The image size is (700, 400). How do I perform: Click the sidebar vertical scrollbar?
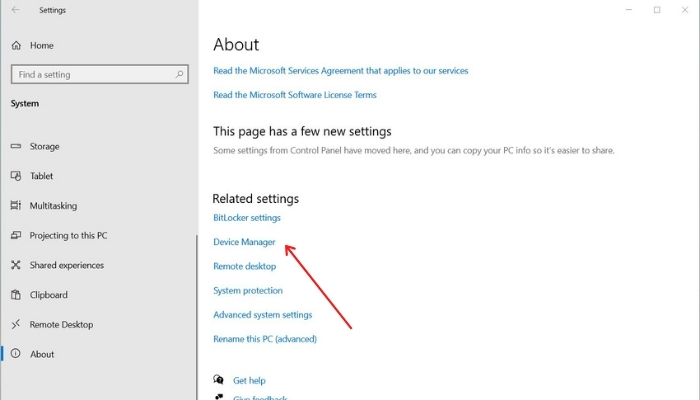(197, 317)
